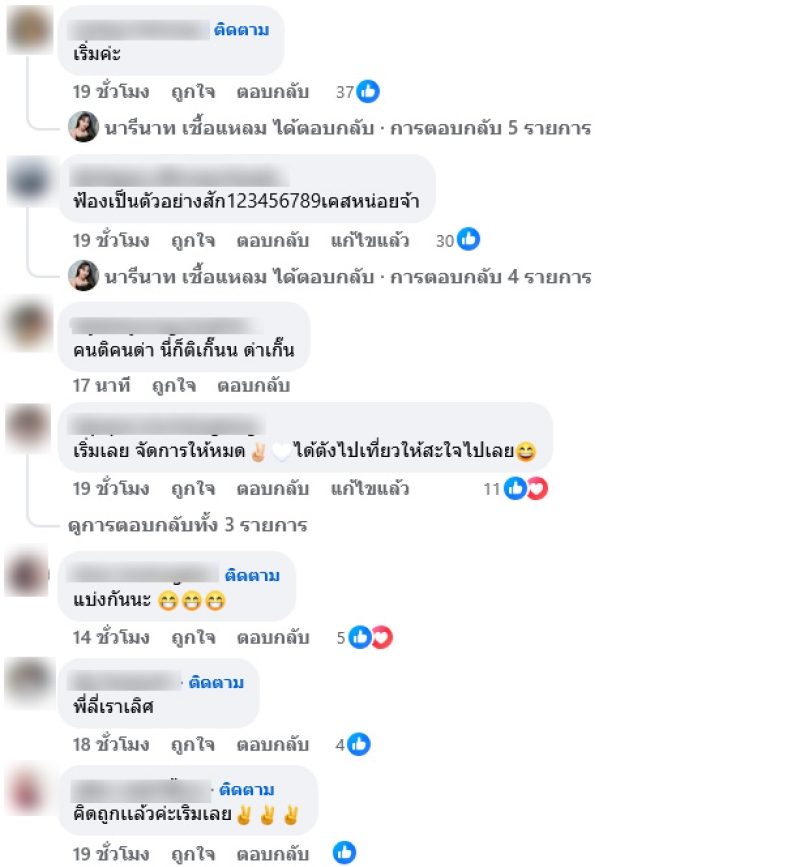Open the นารีนาท avatar in the 5-reply thread
Viewport: 800px width, 867px height.
(83, 127)
